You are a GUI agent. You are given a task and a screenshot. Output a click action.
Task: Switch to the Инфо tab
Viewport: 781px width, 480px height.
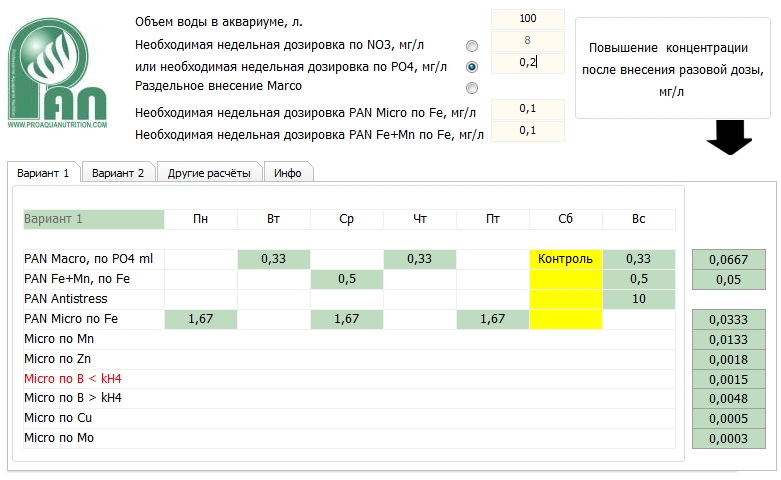pos(288,173)
